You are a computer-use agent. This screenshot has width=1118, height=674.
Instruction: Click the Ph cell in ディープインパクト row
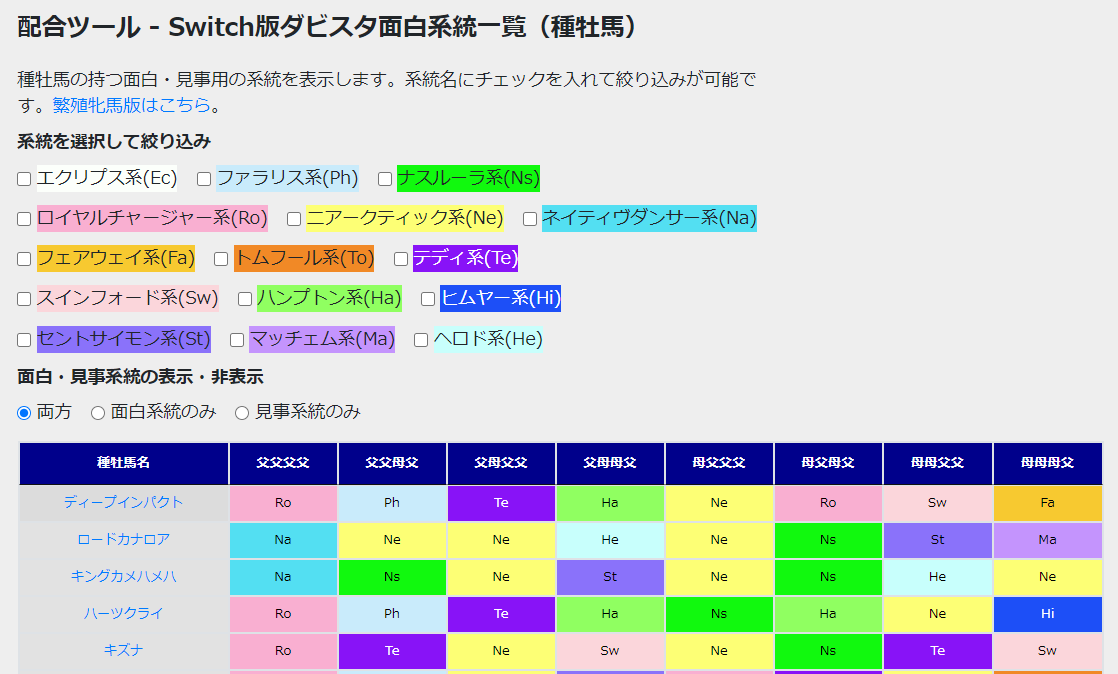click(x=392, y=503)
